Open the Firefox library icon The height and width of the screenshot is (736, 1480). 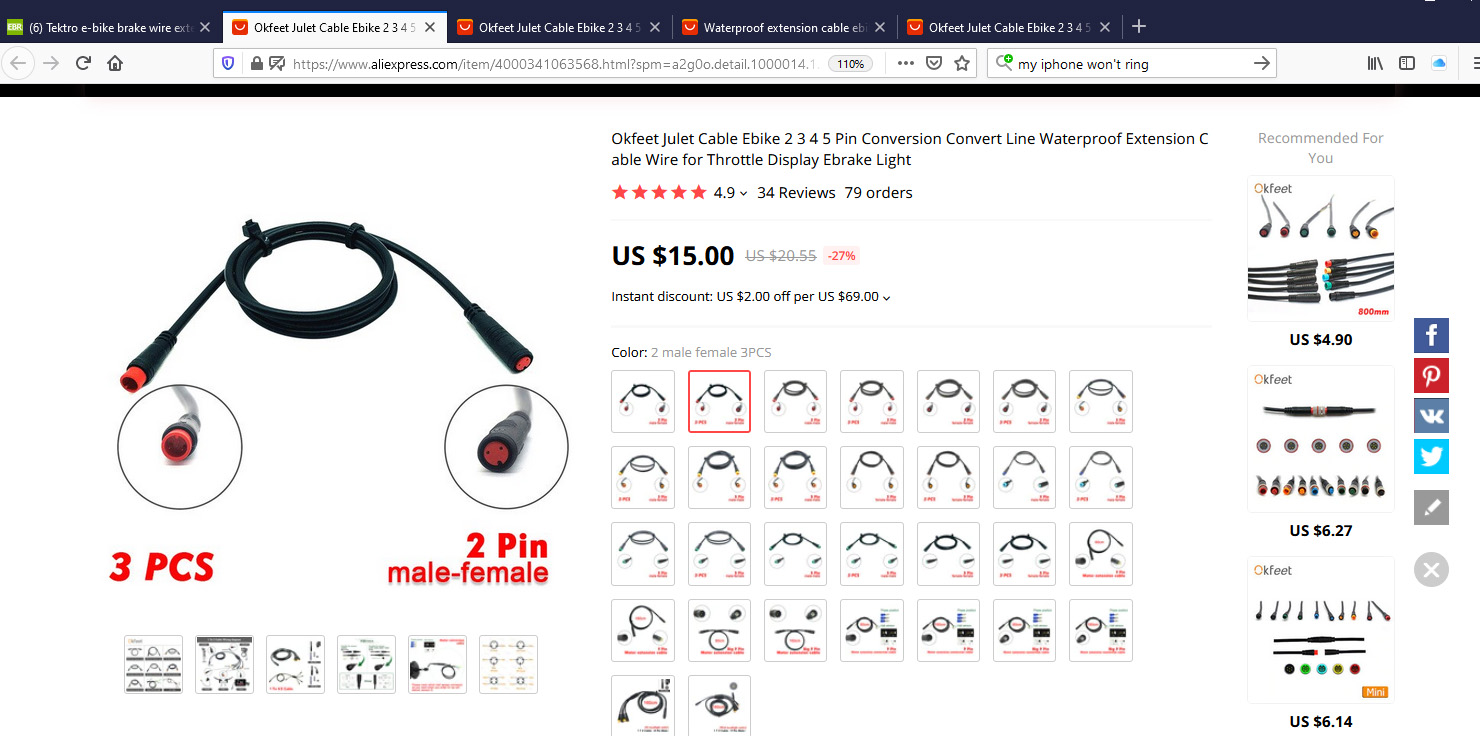[1376, 63]
